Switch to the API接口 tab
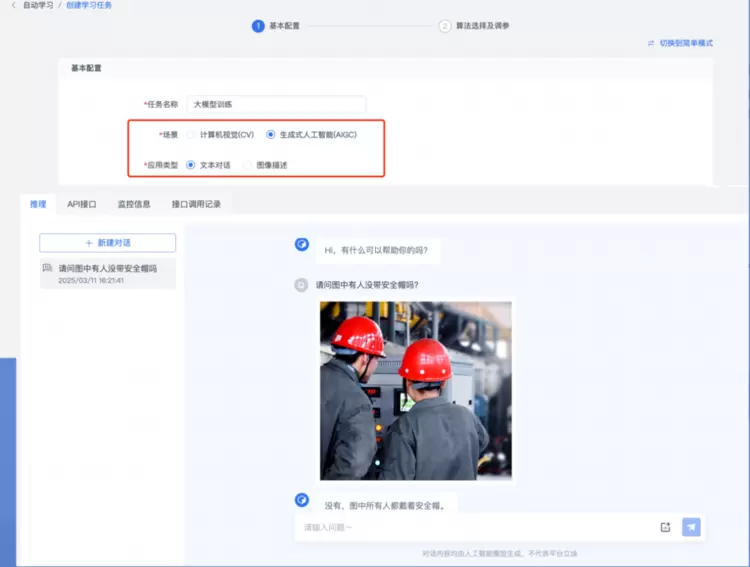Viewport: 750px width, 567px height. click(x=82, y=204)
